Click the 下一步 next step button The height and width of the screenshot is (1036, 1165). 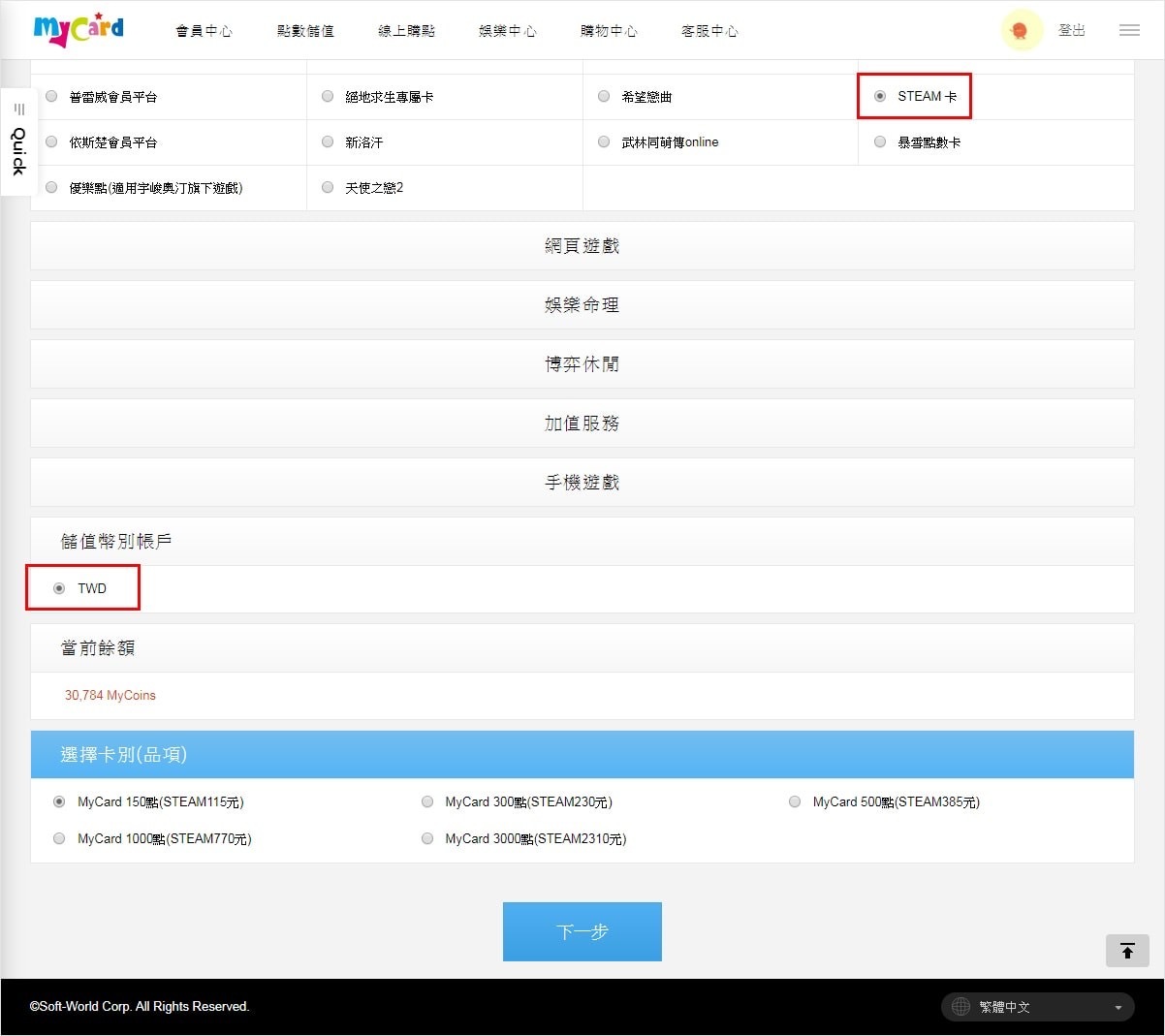point(582,931)
